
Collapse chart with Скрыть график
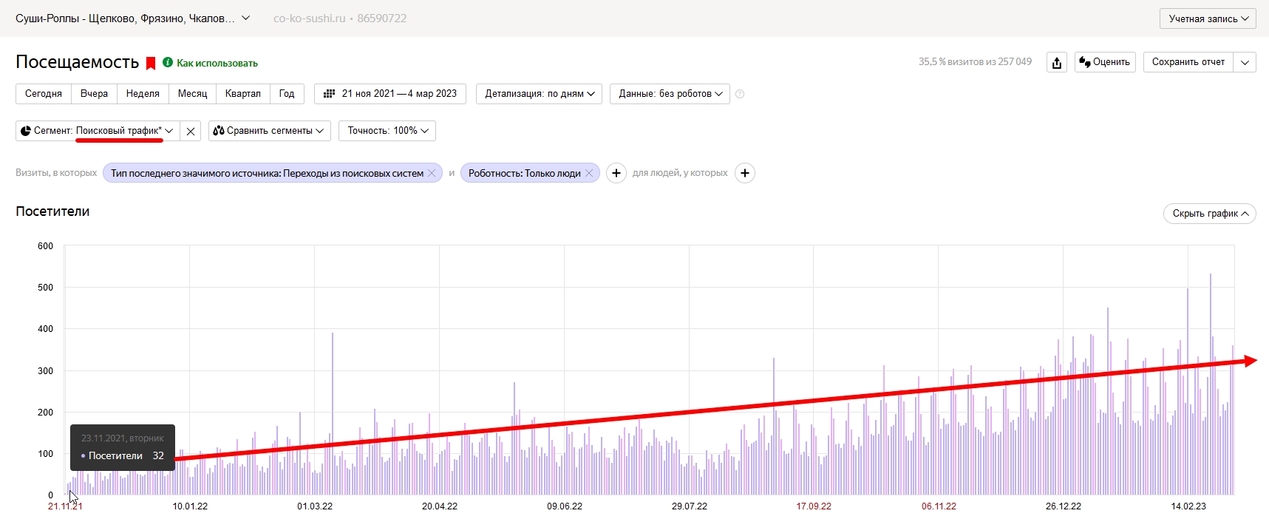pos(1208,214)
